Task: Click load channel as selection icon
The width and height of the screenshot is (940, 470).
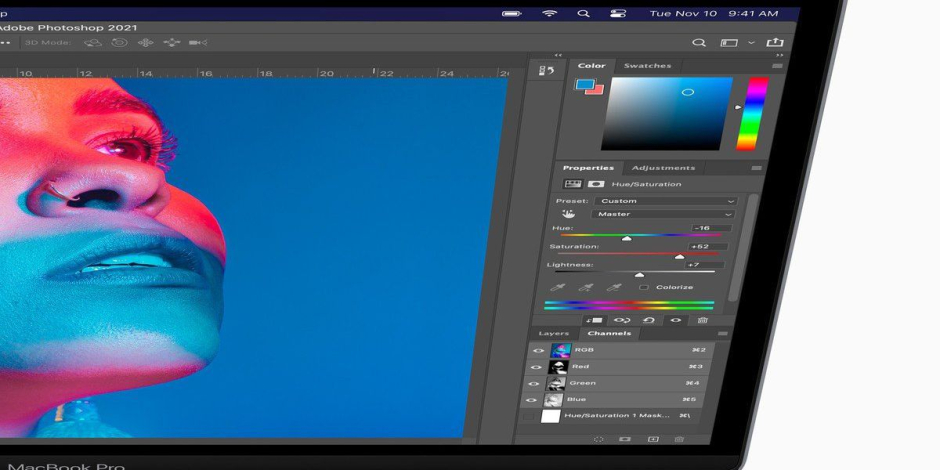Action: point(599,439)
